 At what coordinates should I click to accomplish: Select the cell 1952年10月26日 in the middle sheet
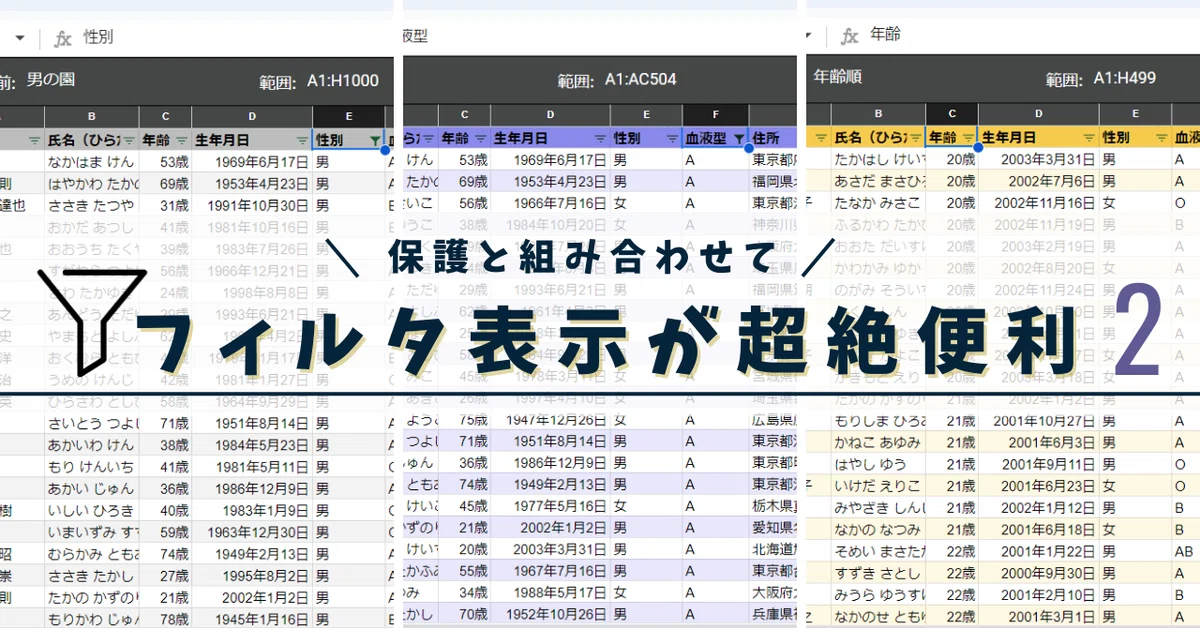click(550, 614)
